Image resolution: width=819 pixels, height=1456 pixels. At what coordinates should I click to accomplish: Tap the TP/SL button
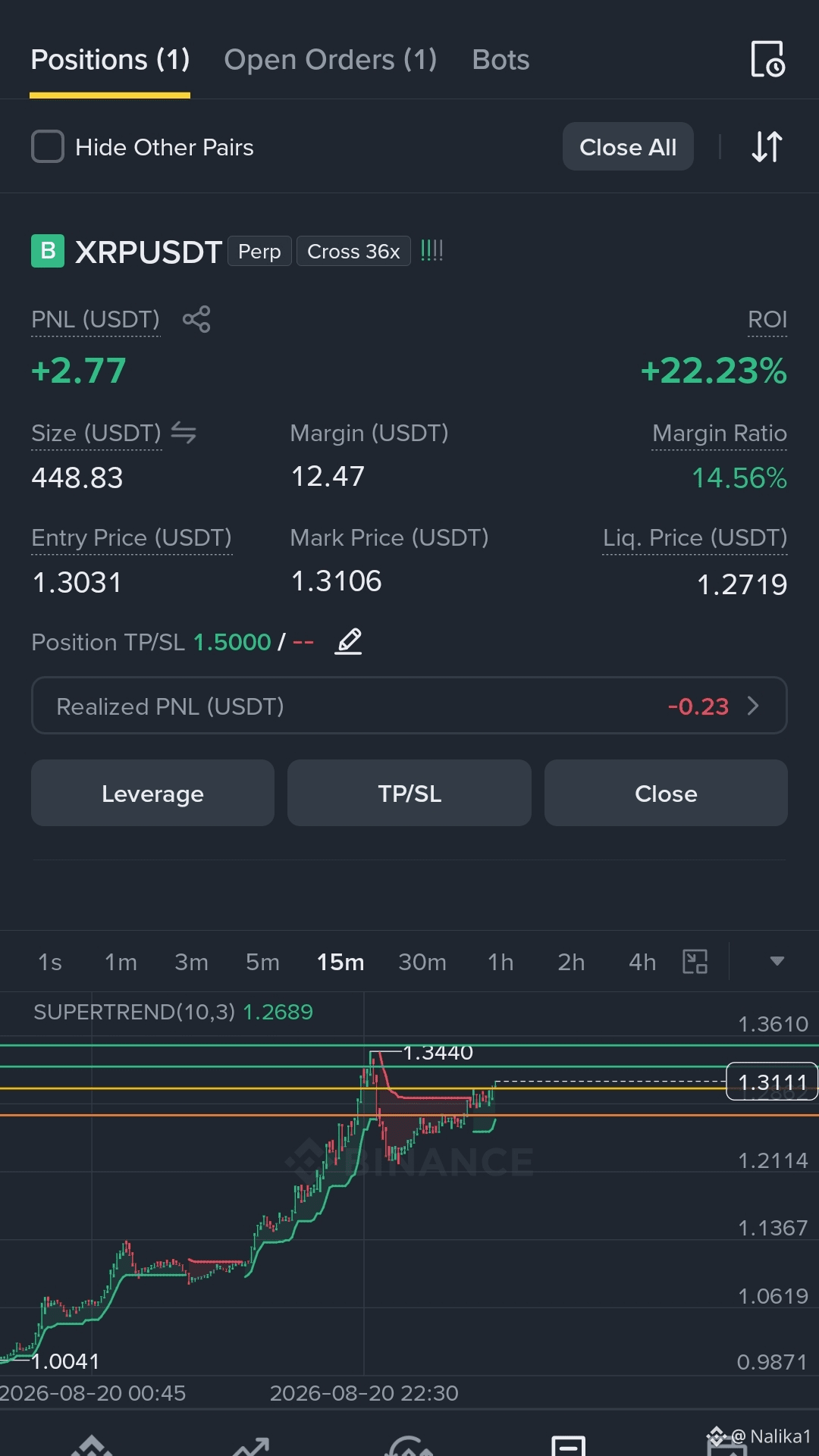tap(409, 793)
